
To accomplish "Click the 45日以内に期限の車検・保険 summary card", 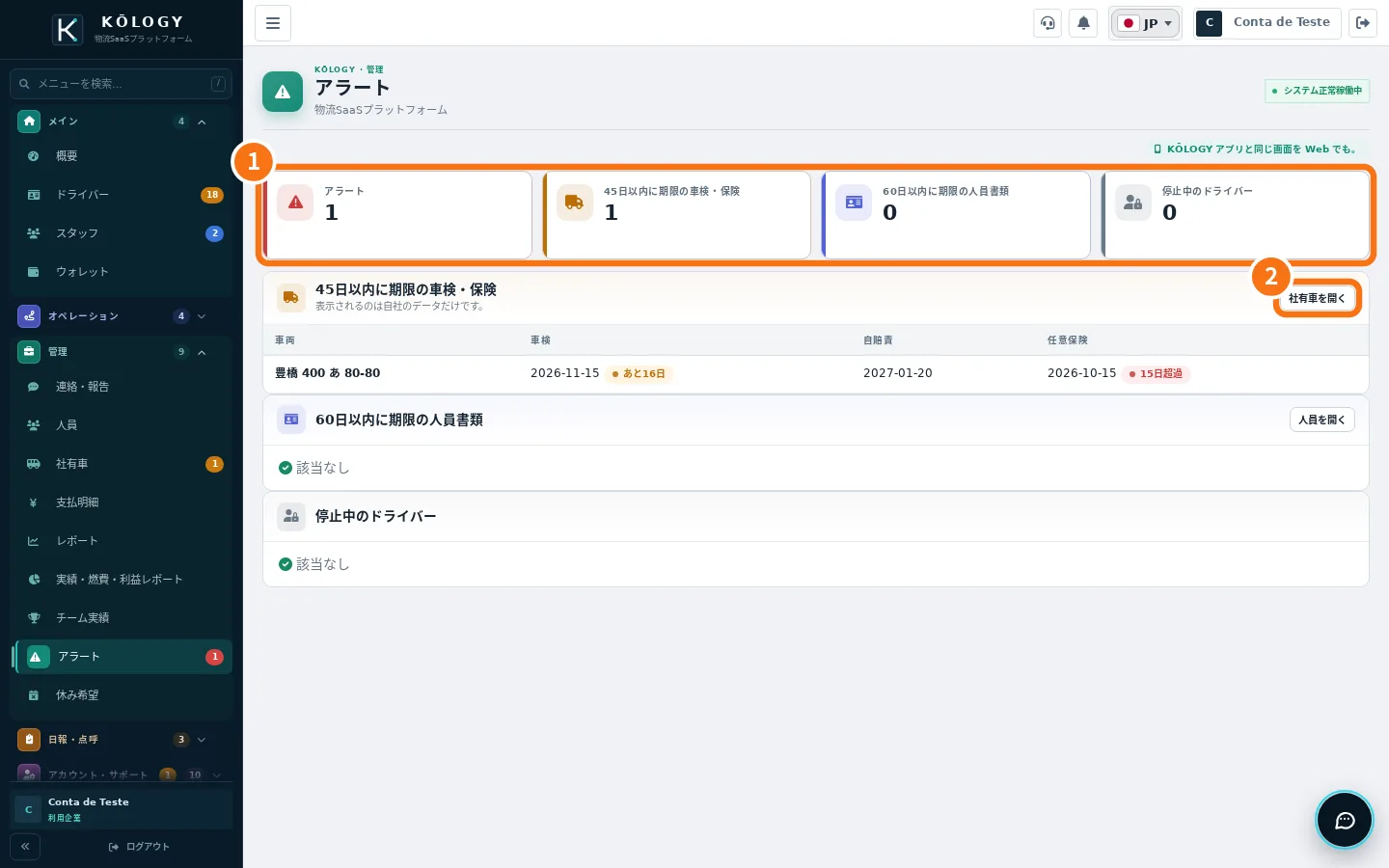I will click(x=677, y=215).
